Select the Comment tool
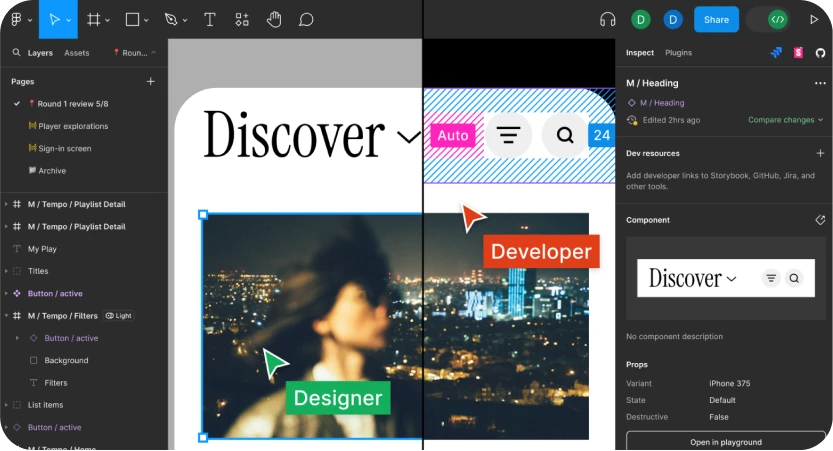This screenshot has width=833, height=451. click(x=306, y=19)
